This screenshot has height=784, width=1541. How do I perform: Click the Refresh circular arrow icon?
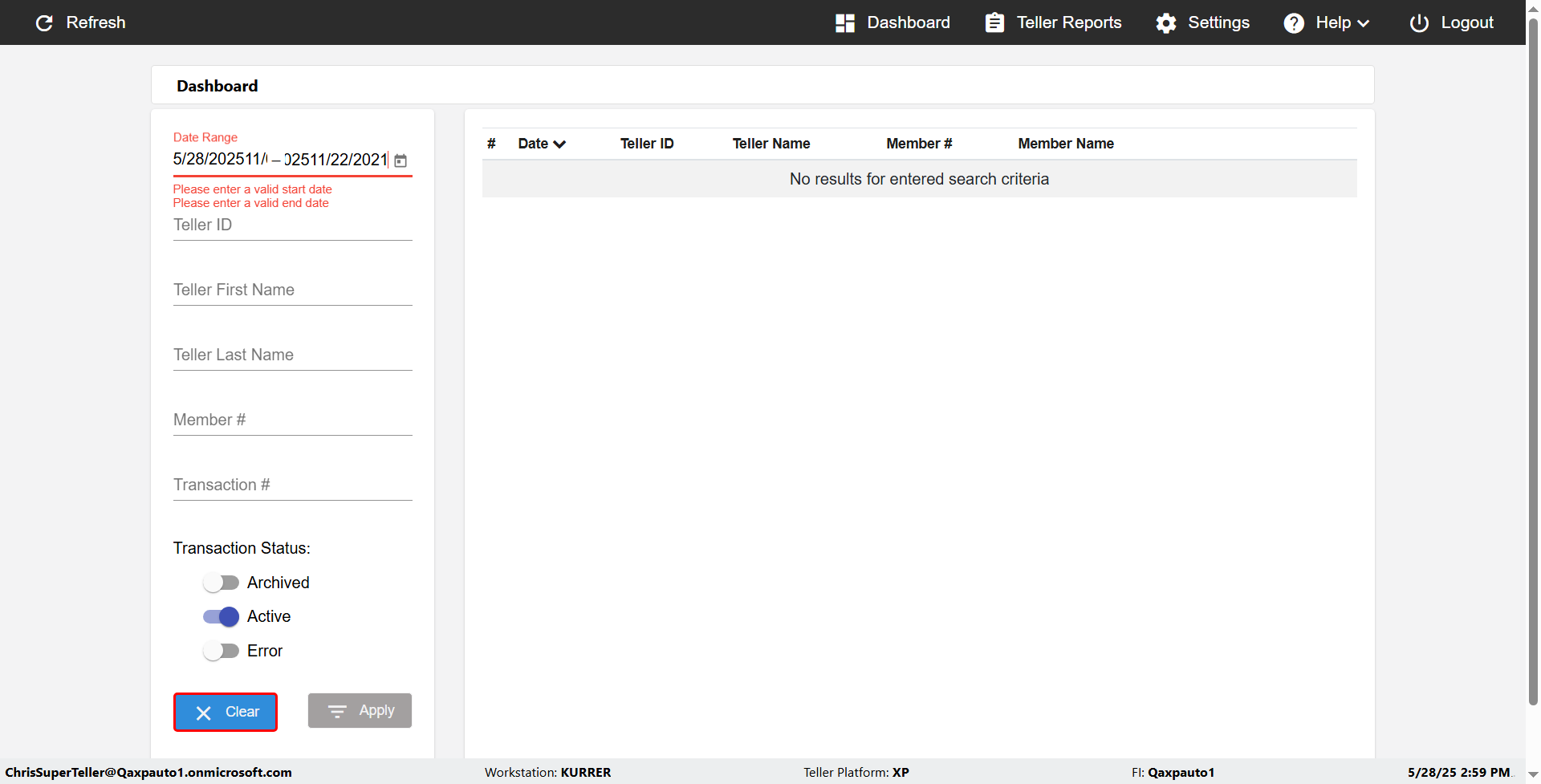tap(44, 22)
